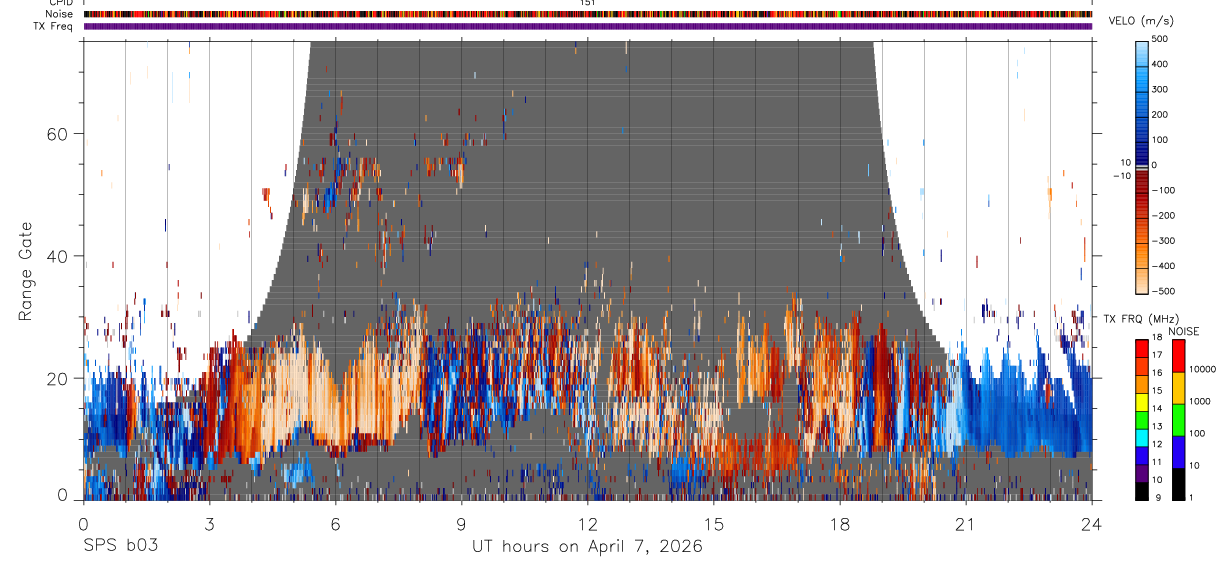
Task: Click the "24" hour tick on the time axis
Action: point(1092,523)
